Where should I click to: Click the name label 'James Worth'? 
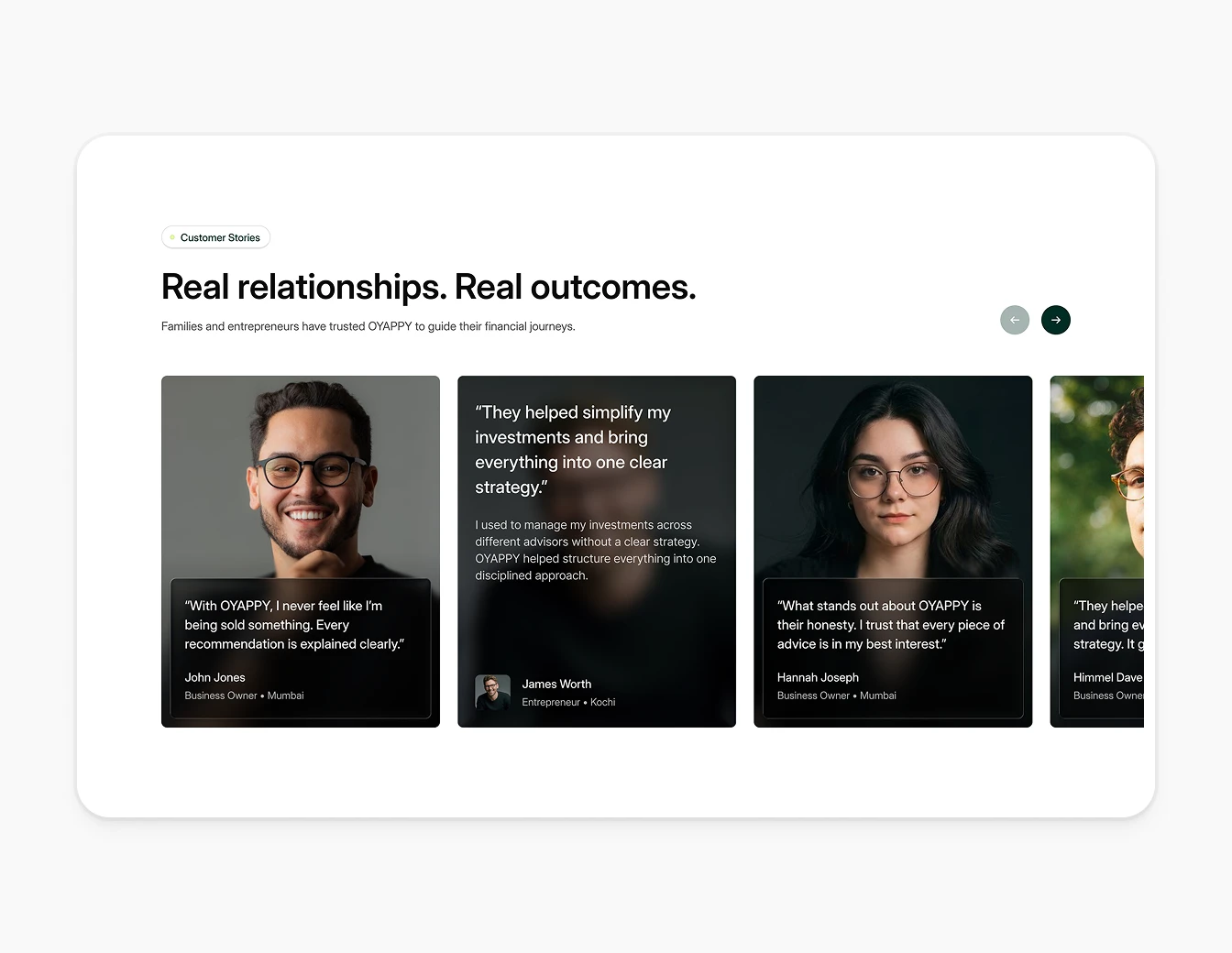556,684
